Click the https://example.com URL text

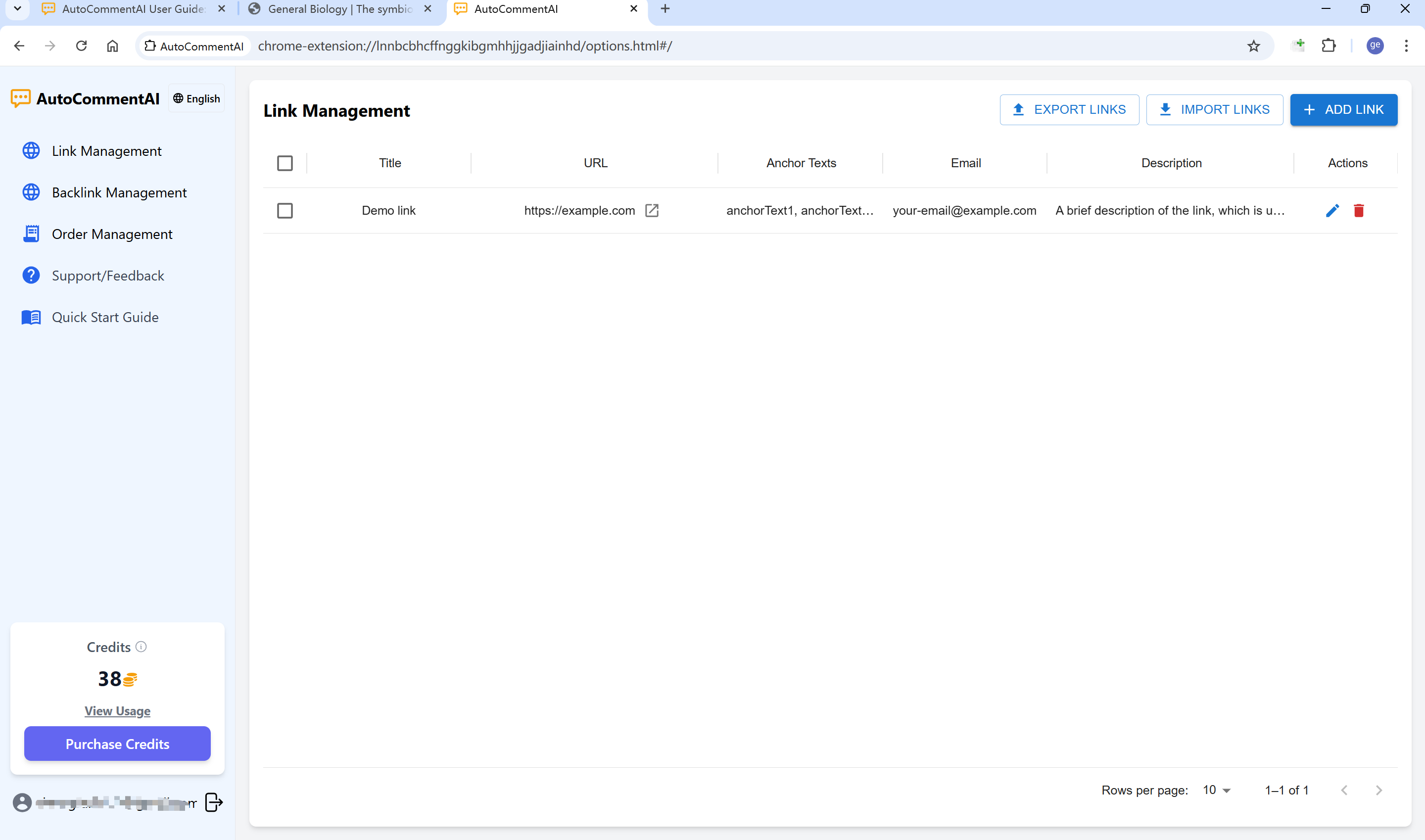(579, 211)
